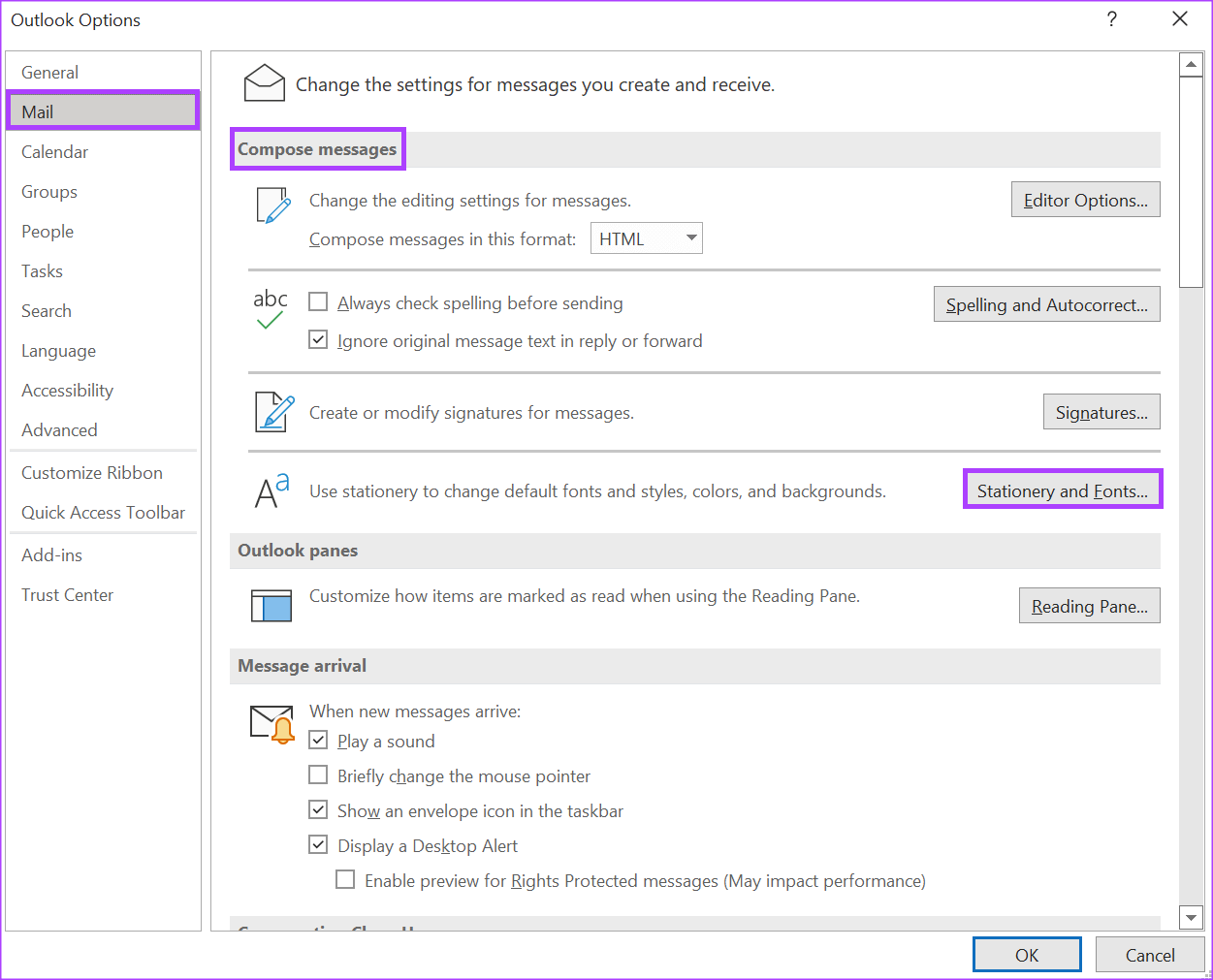The width and height of the screenshot is (1213, 980).
Task: Click the scrollbar down arrow
Action: (x=1192, y=917)
